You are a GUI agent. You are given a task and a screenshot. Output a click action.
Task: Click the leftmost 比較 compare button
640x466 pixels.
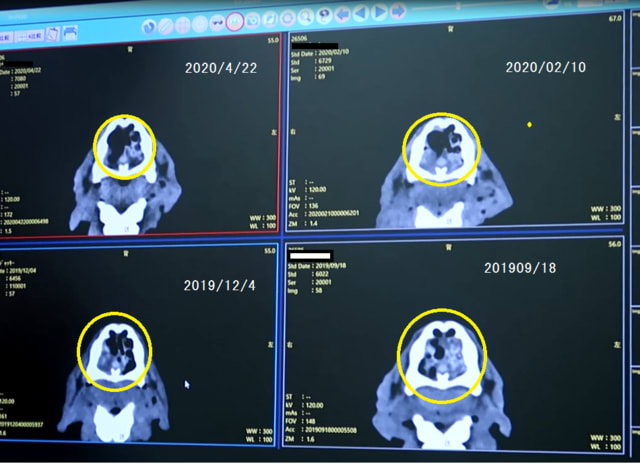coord(6,38)
